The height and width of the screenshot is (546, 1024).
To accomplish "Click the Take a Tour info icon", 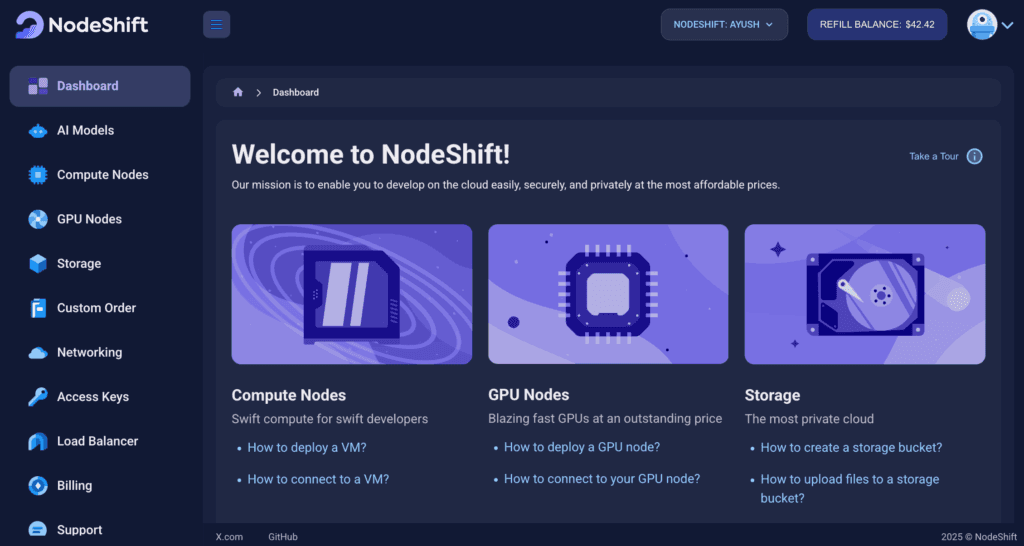I will tap(974, 156).
